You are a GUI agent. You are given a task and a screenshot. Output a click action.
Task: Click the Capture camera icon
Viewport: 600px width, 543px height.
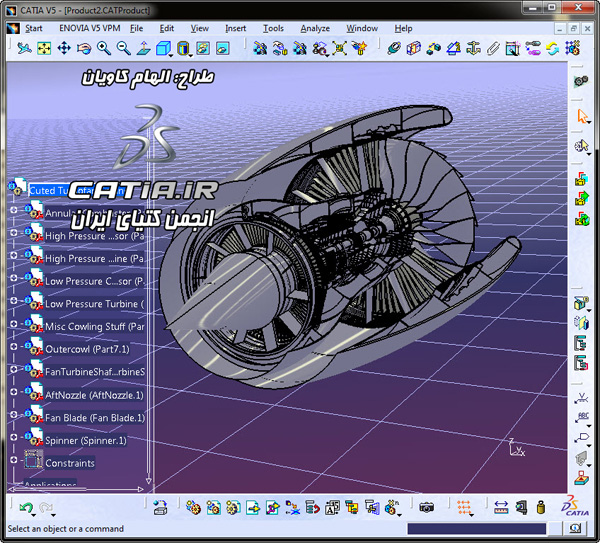[x=426, y=508]
